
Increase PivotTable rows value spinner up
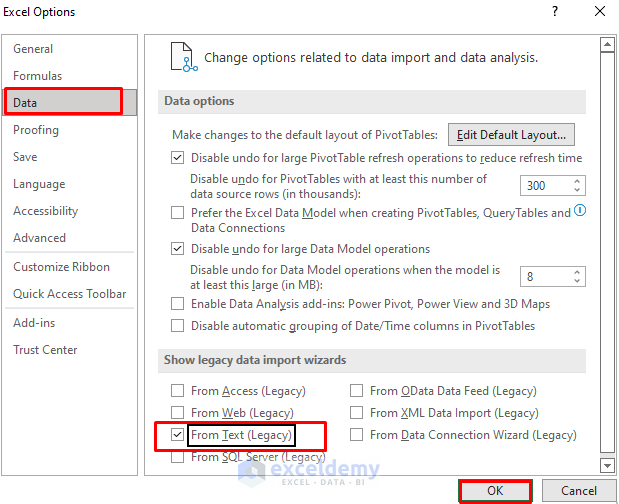click(577, 181)
